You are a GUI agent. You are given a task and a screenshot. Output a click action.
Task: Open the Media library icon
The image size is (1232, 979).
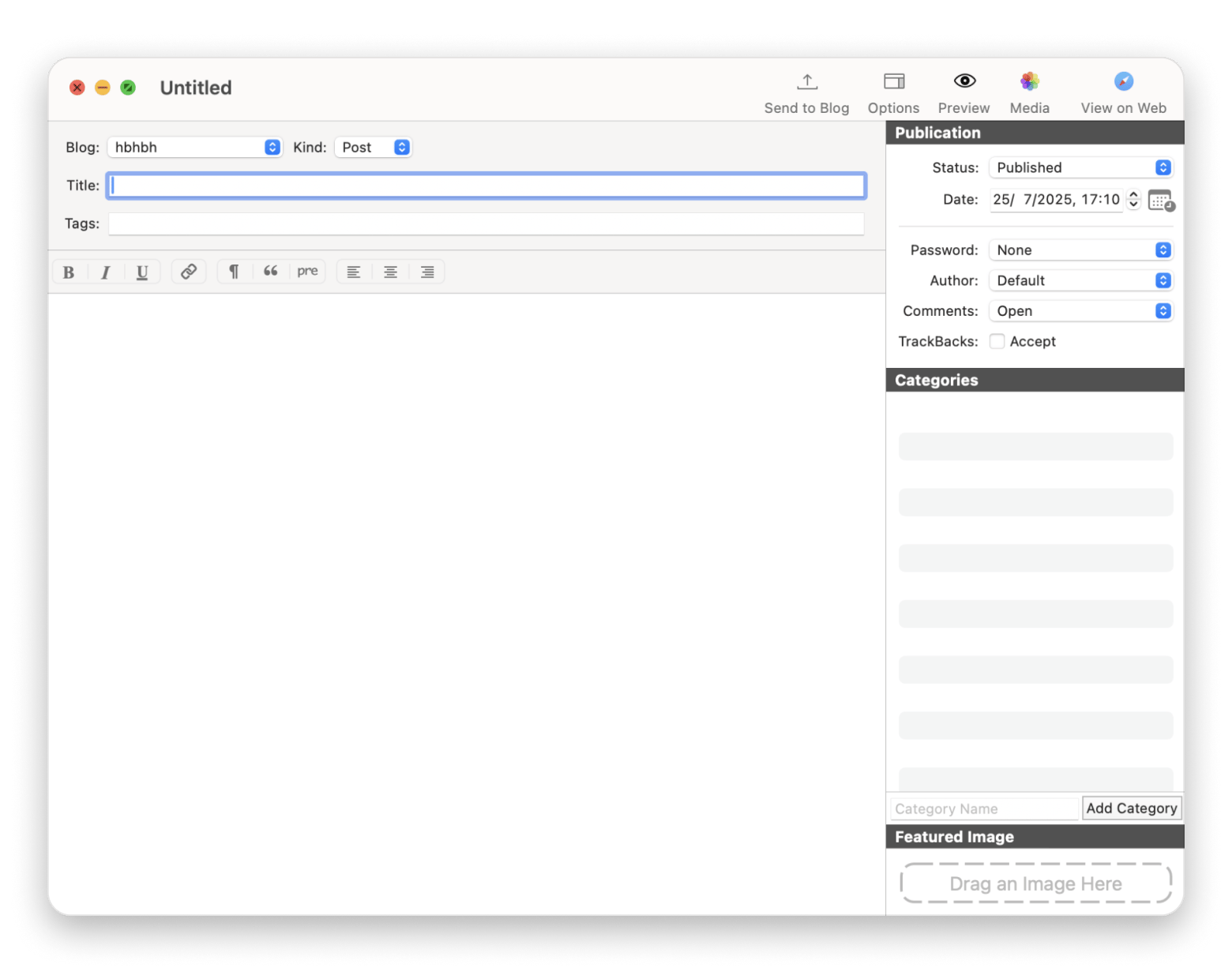click(1029, 81)
